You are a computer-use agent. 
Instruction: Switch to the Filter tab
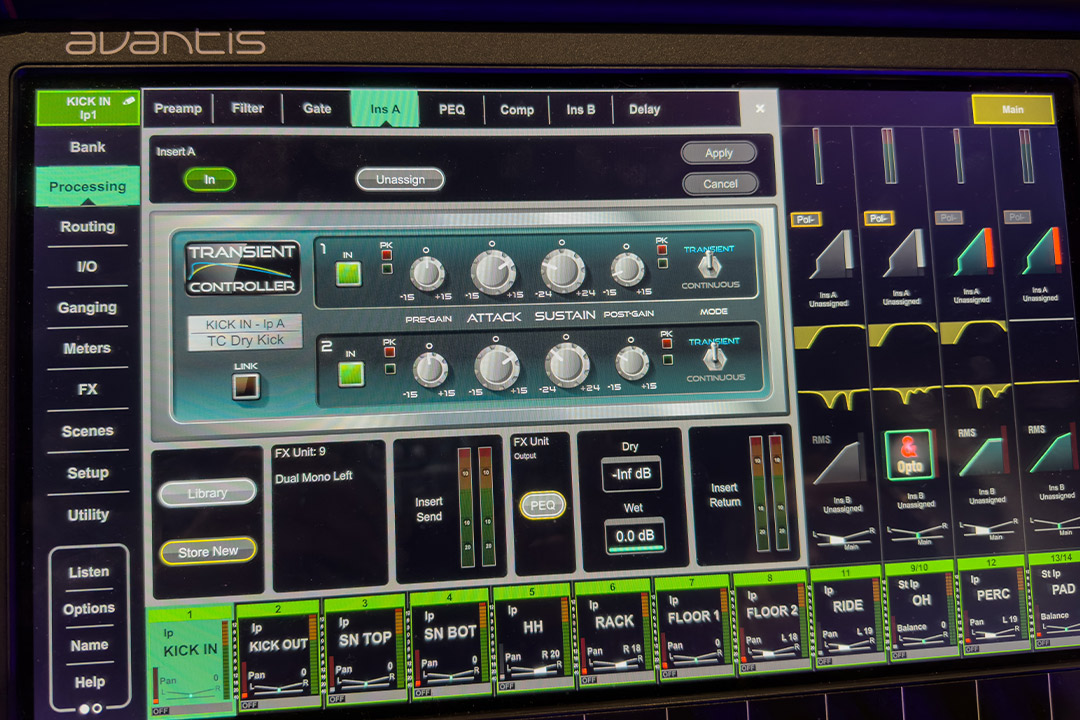click(x=247, y=108)
